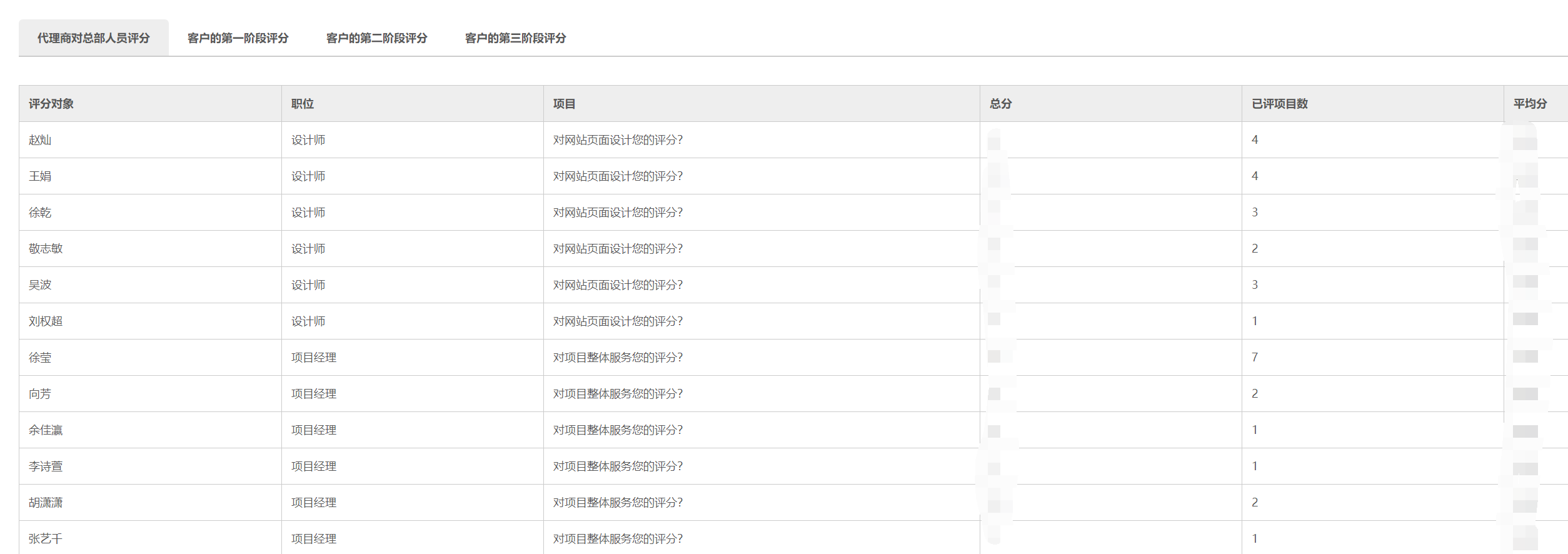Click the 已评项目数 column header

click(x=1280, y=104)
